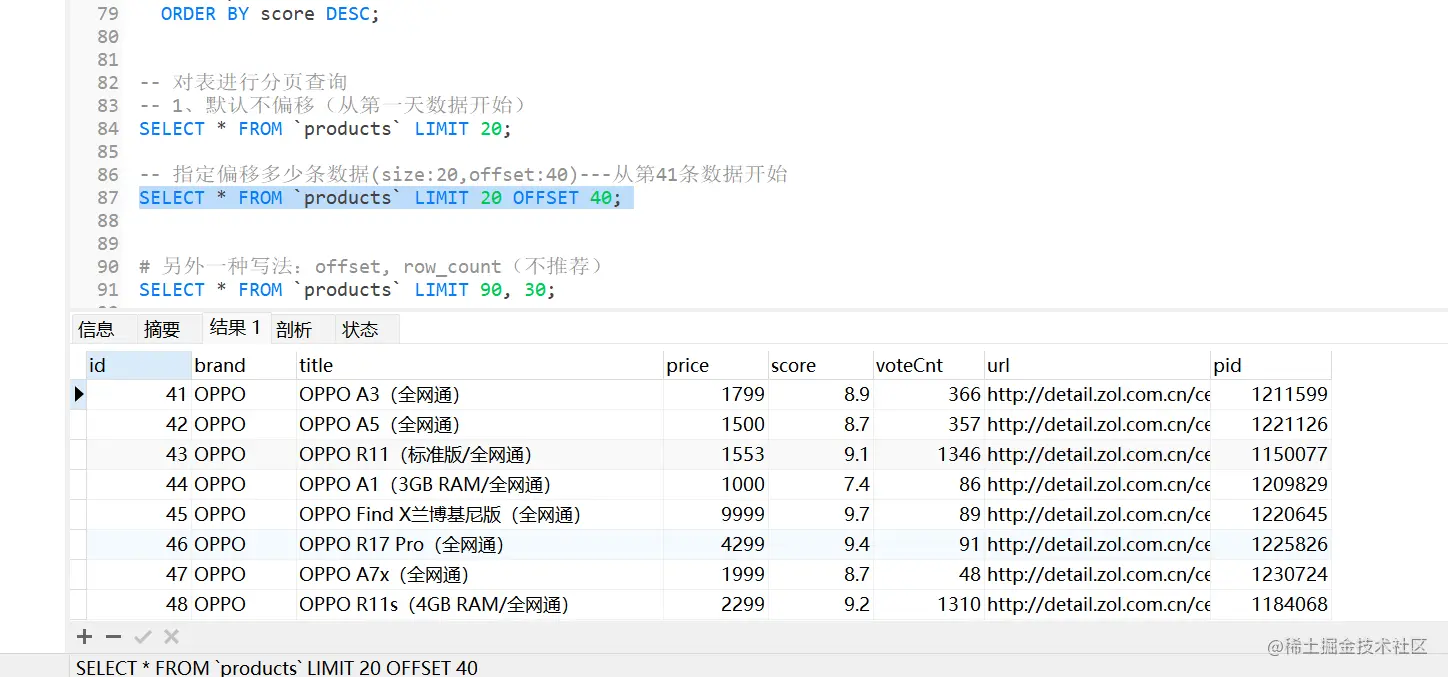Screen dimensions: 1448x677
Task: Apply changes with checkmark icon
Action: click(142, 637)
